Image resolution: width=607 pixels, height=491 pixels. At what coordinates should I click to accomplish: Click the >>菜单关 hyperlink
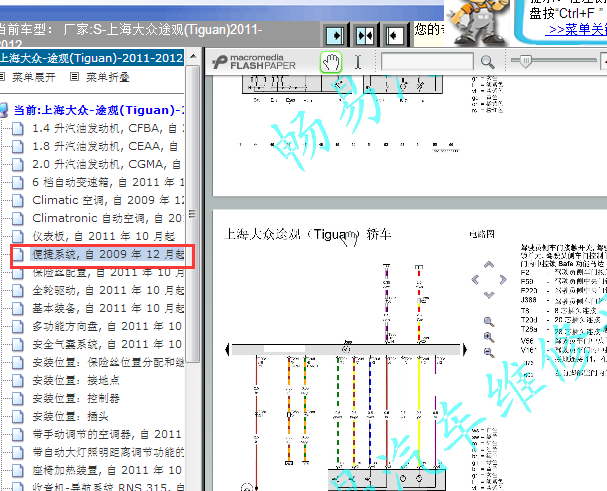pyautogui.click(x=577, y=29)
